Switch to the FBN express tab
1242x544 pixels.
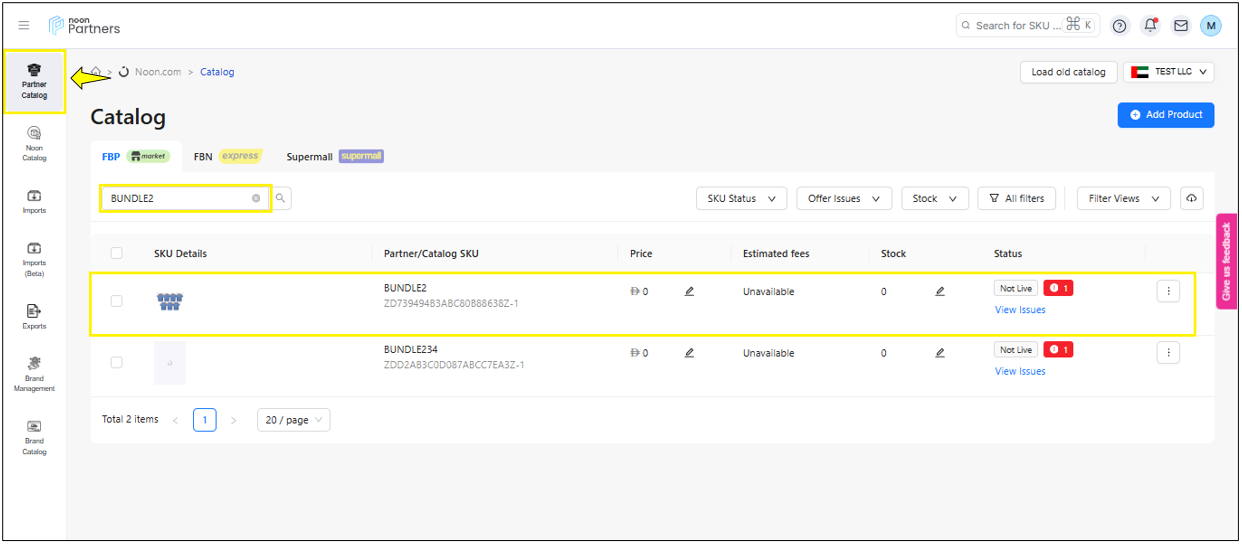click(226, 156)
